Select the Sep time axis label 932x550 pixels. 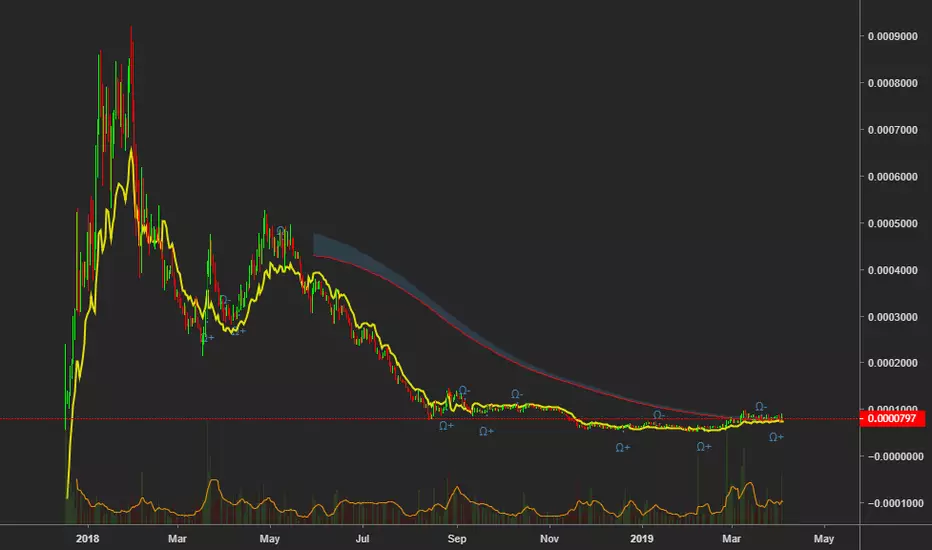pyautogui.click(x=456, y=539)
